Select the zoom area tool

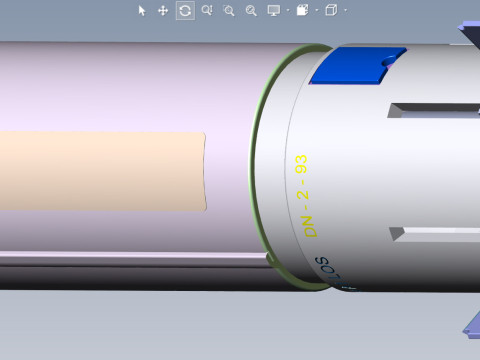229,11
